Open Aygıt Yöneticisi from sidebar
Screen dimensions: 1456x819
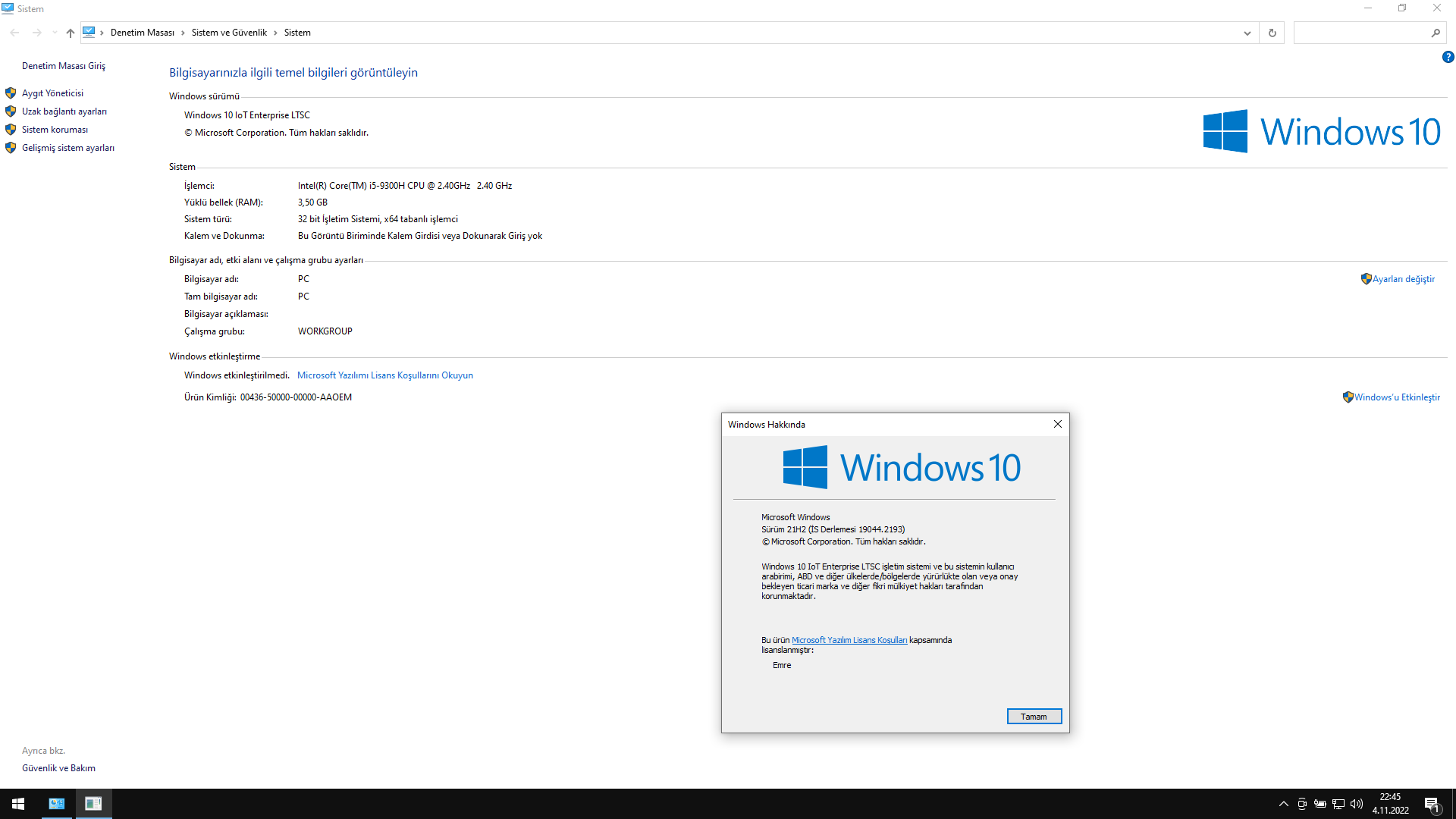[x=52, y=93]
